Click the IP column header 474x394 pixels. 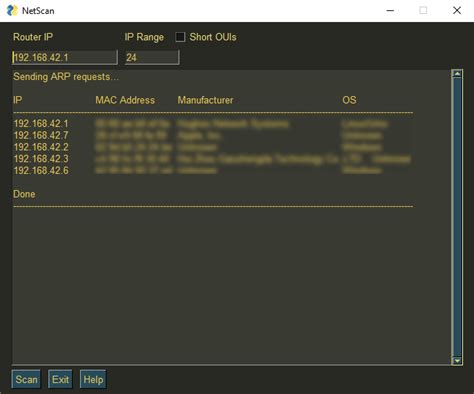(x=18, y=100)
